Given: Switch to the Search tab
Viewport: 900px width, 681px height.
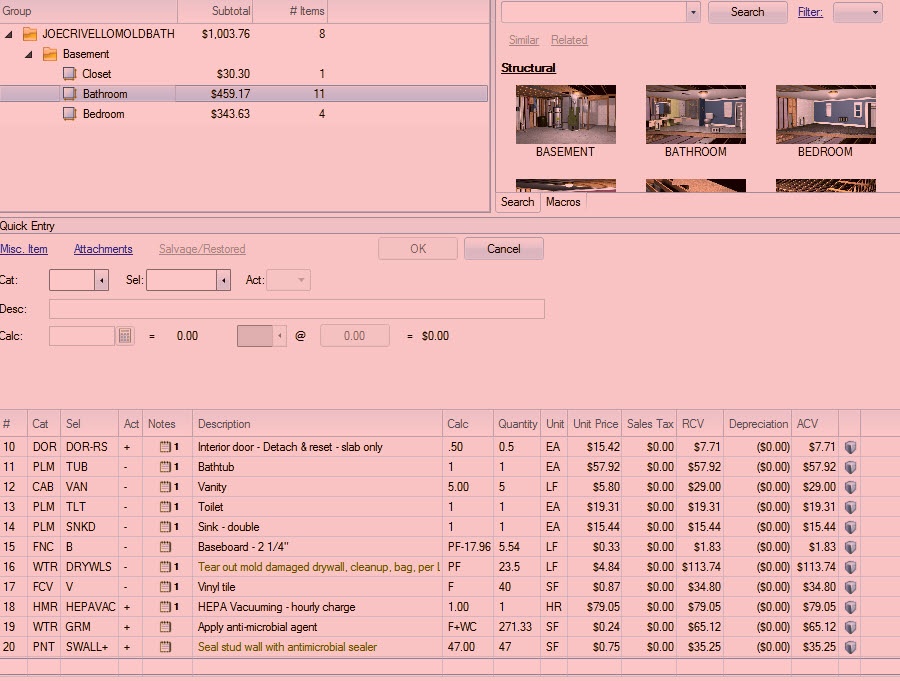Looking at the screenshot, I should (x=517, y=202).
